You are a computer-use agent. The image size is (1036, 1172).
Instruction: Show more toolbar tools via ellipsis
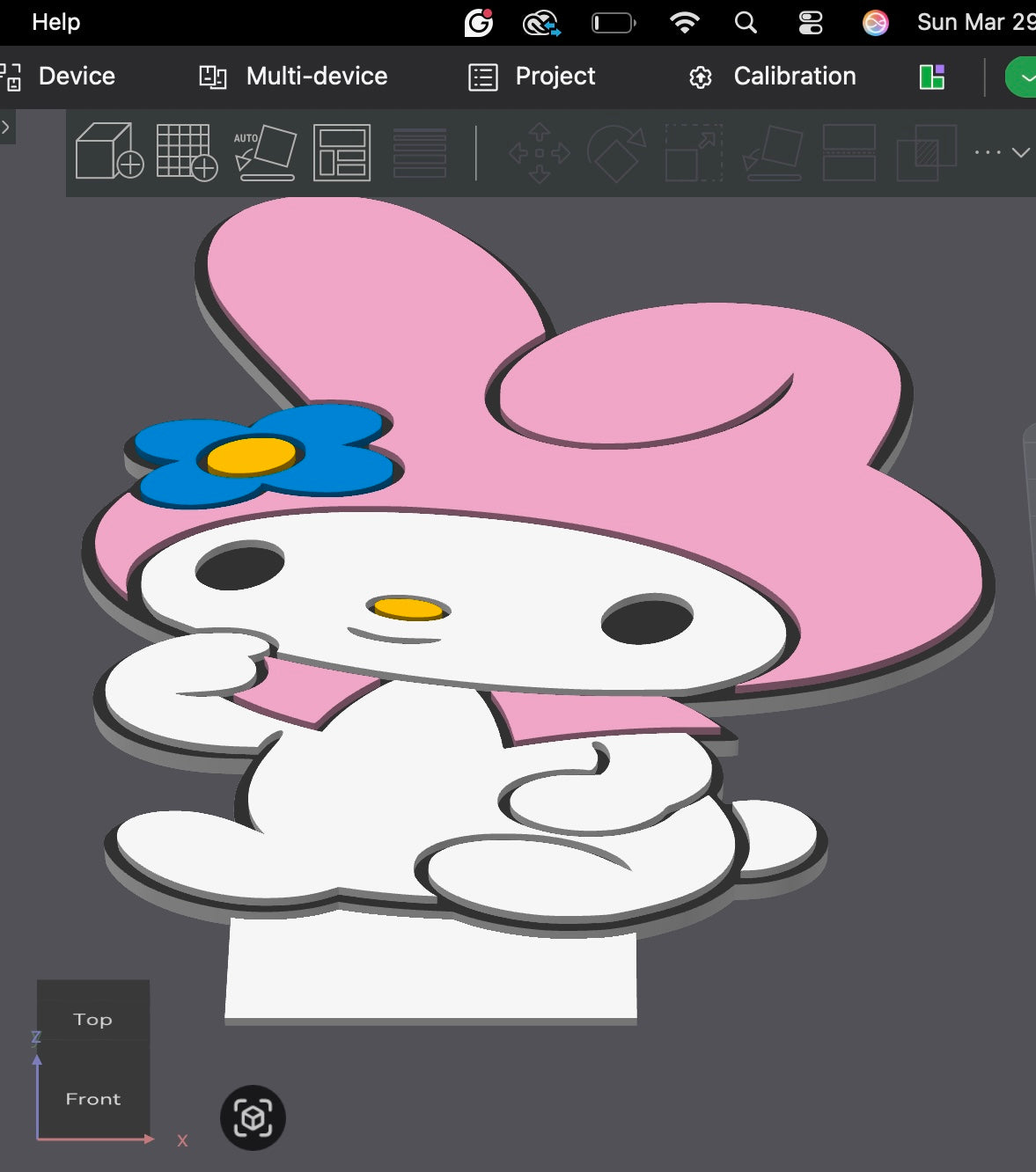coord(988,152)
